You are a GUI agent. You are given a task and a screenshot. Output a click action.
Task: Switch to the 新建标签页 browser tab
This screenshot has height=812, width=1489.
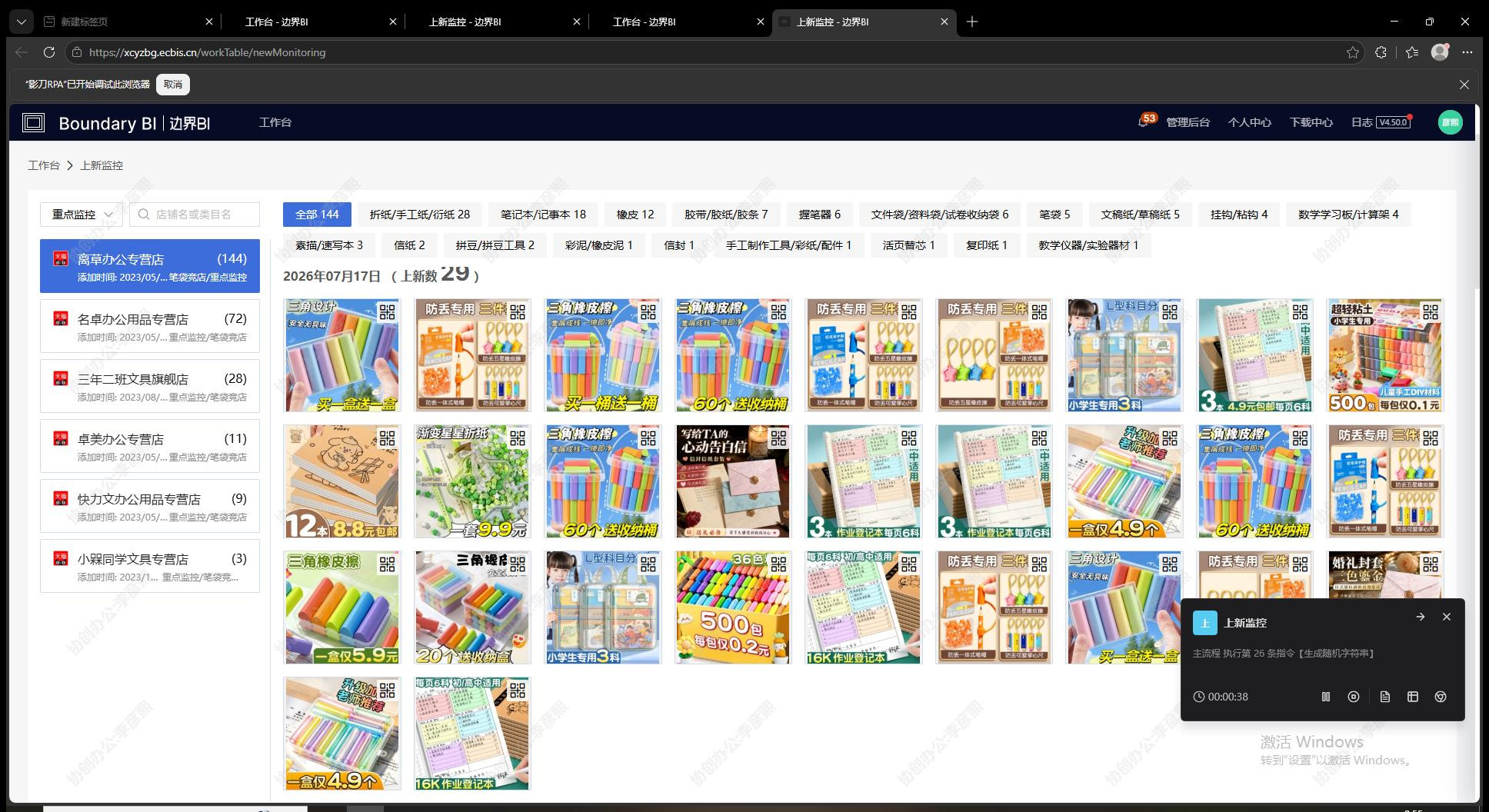click(x=128, y=22)
